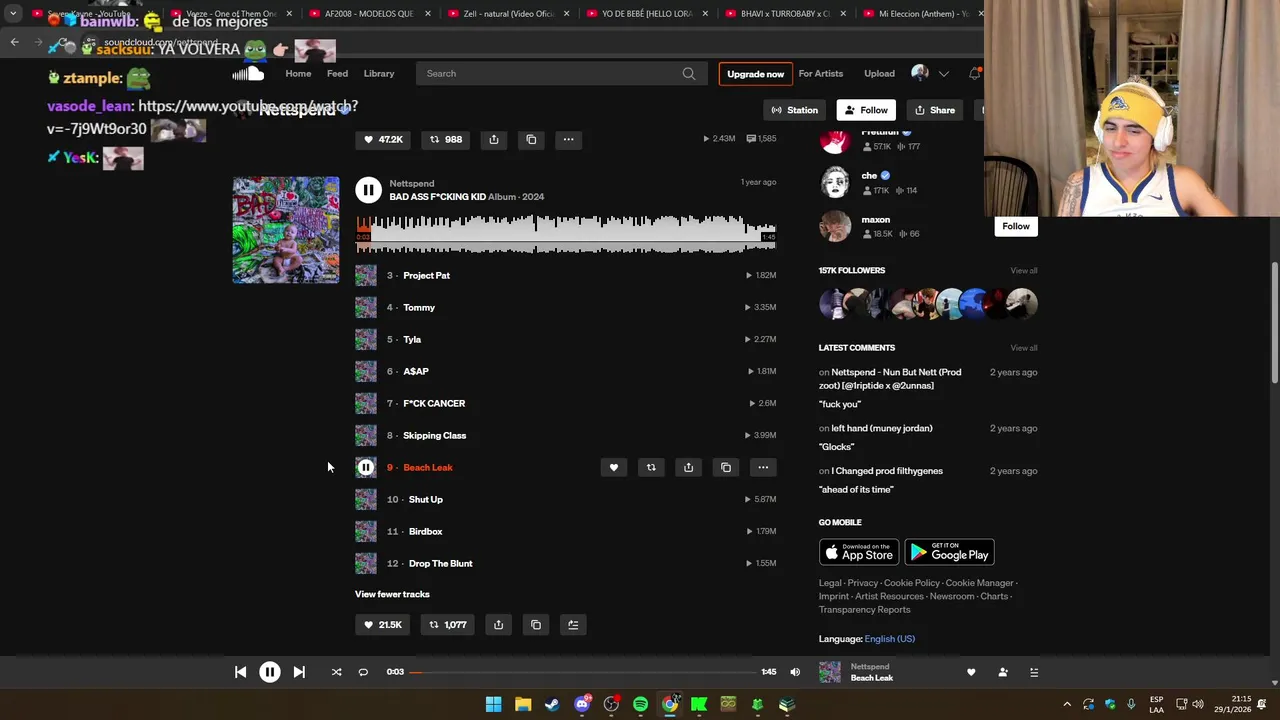View all followers
1280x720 pixels.
1024,270
